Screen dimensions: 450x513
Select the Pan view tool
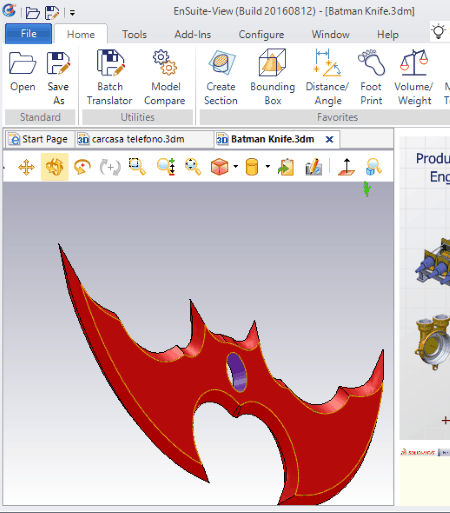(x=26, y=167)
